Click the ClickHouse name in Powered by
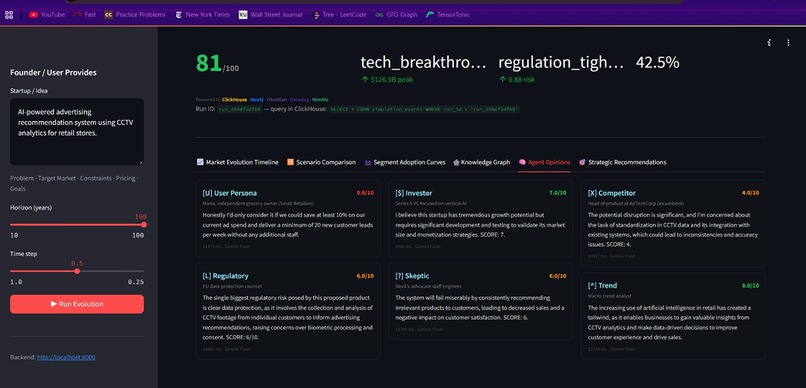Viewport: 806px width, 388px height. point(234,100)
